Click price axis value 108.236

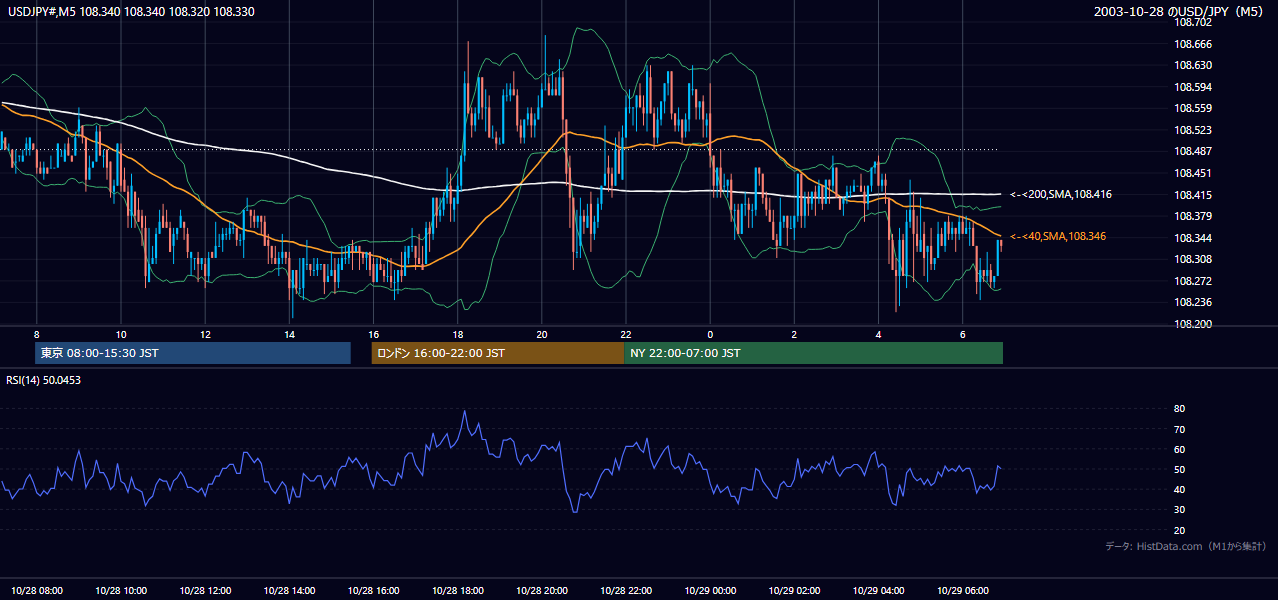tap(1192, 302)
